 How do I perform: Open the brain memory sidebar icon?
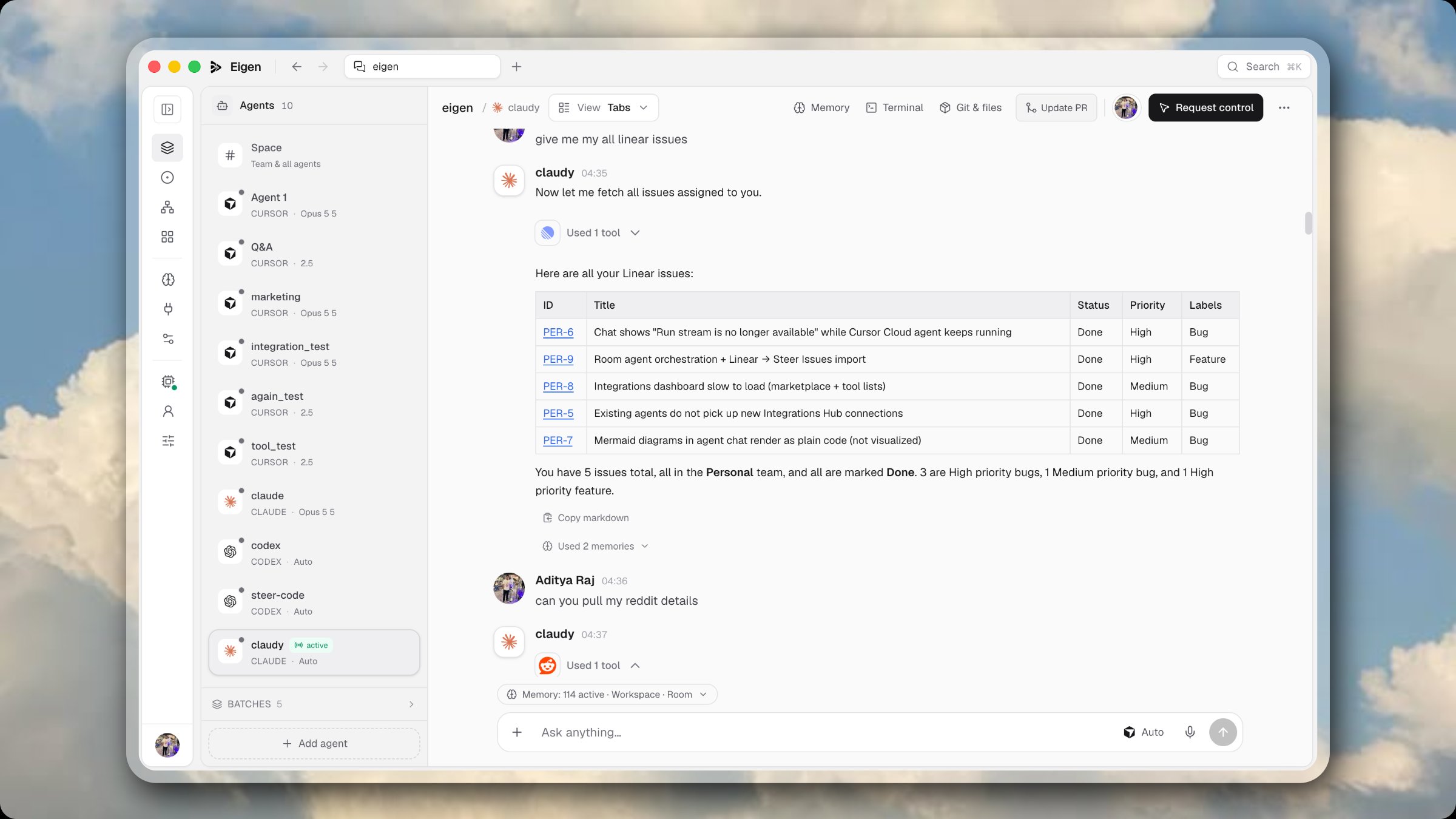tap(168, 279)
